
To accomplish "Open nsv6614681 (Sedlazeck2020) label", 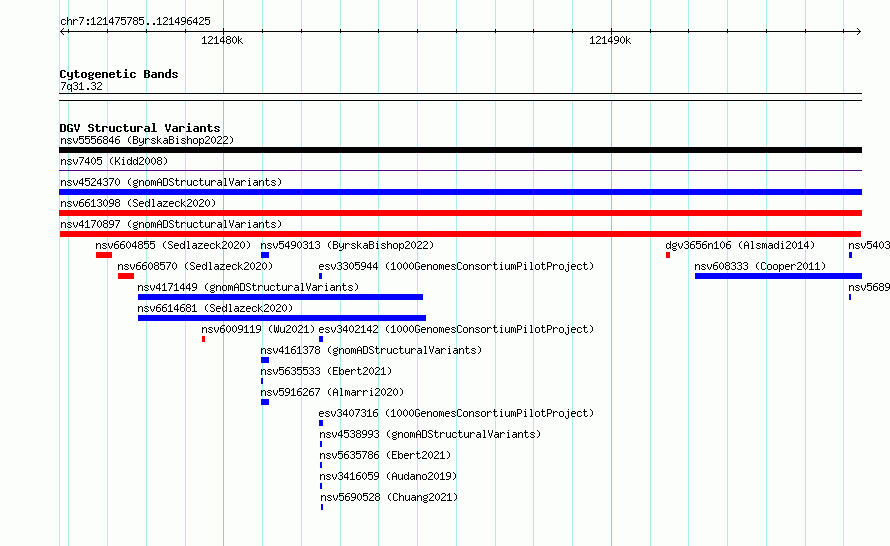I will [215, 308].
